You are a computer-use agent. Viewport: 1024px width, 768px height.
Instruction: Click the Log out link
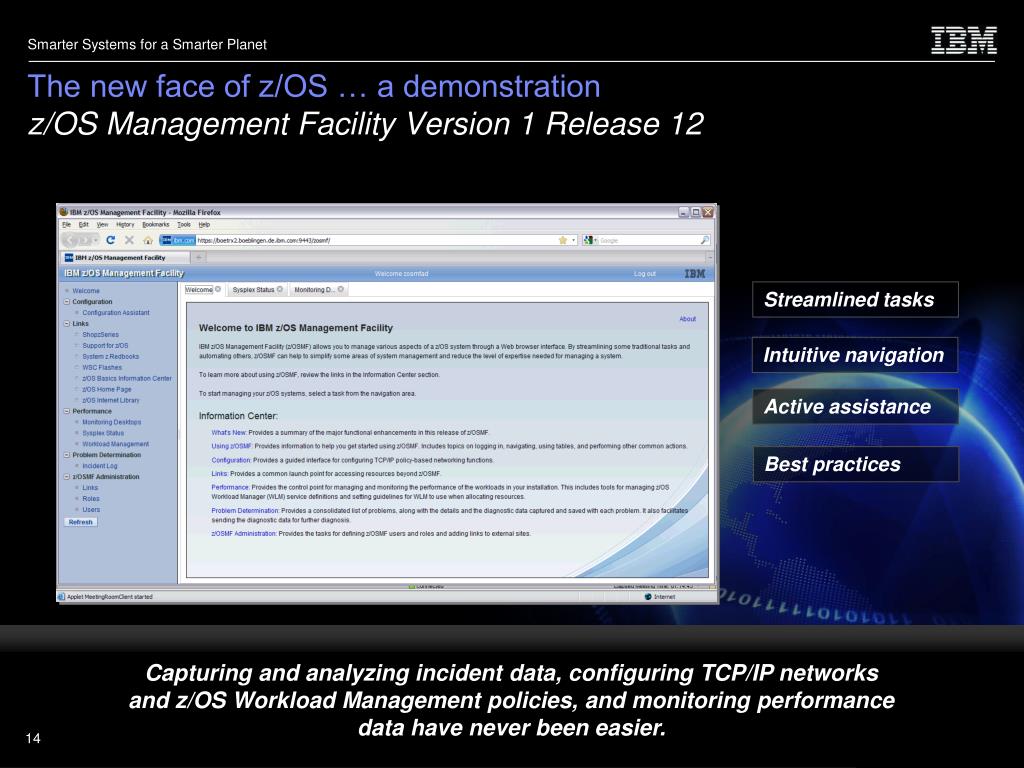(x=645, y=274)
